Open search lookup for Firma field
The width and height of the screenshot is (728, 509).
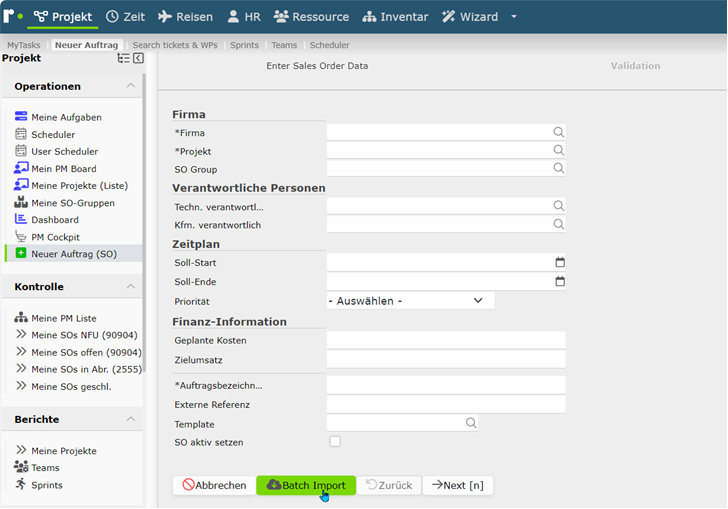pos(559,132)
